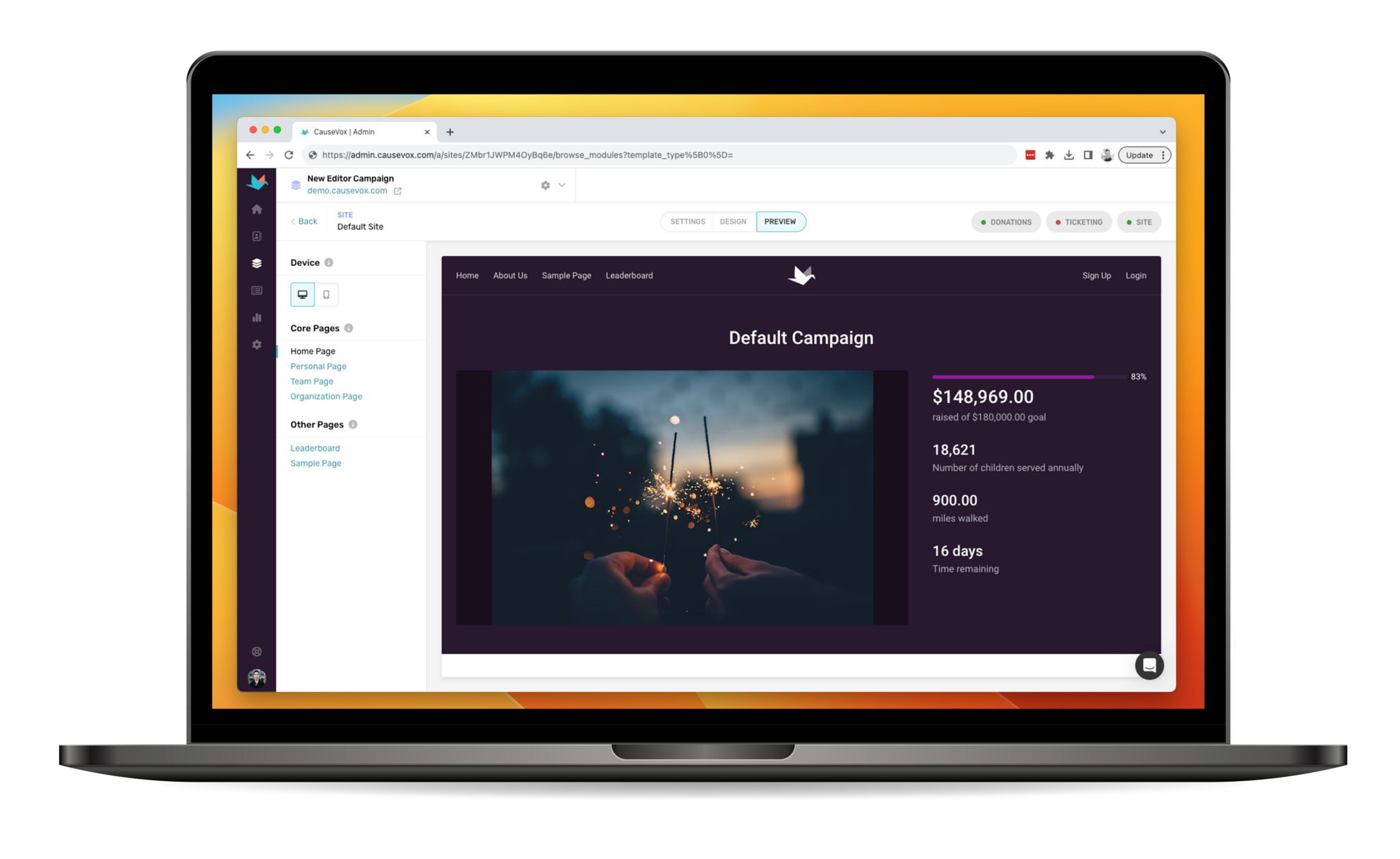1400x859 pixels.
Task: Click the Leaderboard link under Other Pages
Action: (314, 447)
